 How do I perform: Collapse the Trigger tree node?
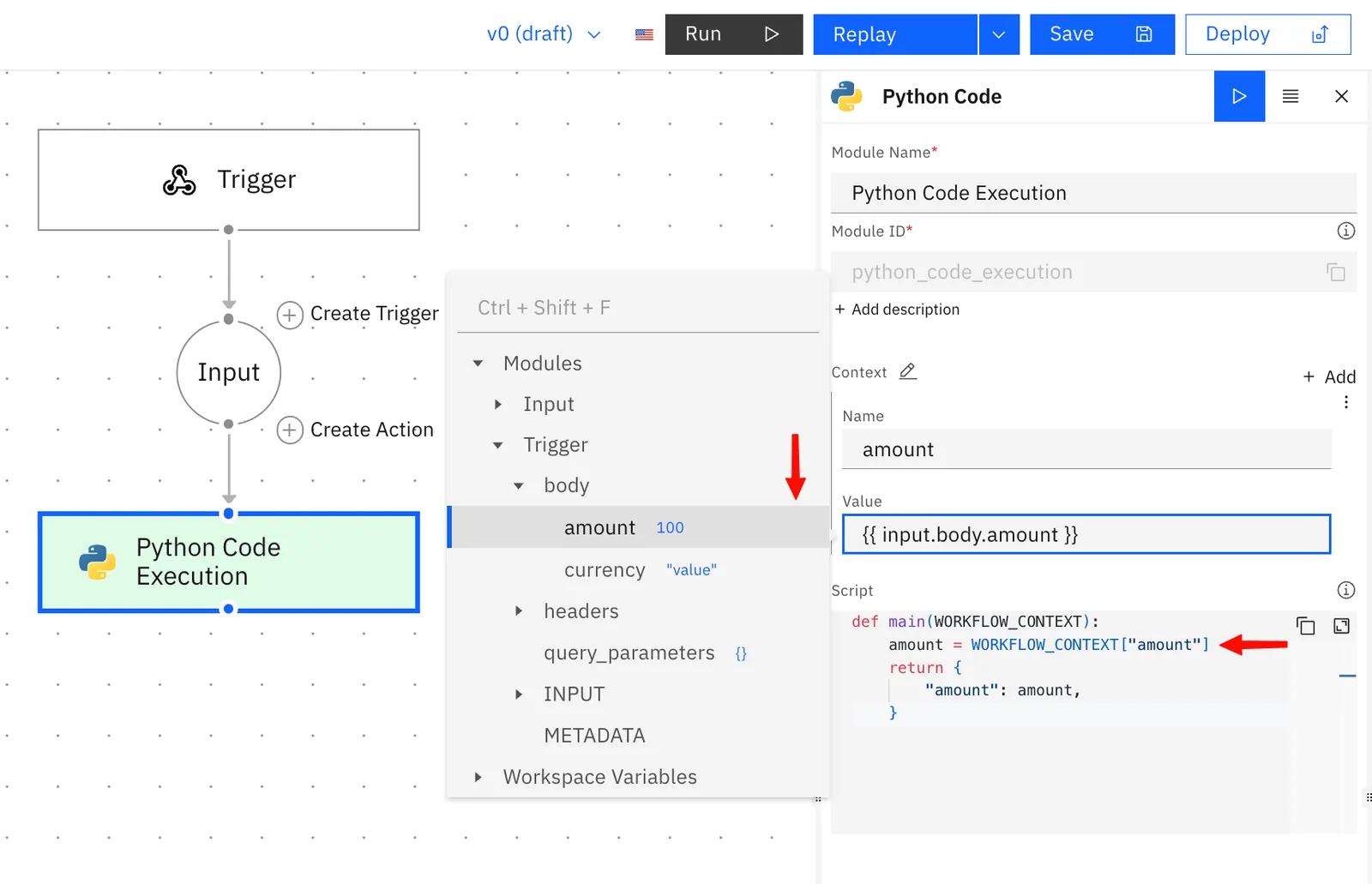498,445
